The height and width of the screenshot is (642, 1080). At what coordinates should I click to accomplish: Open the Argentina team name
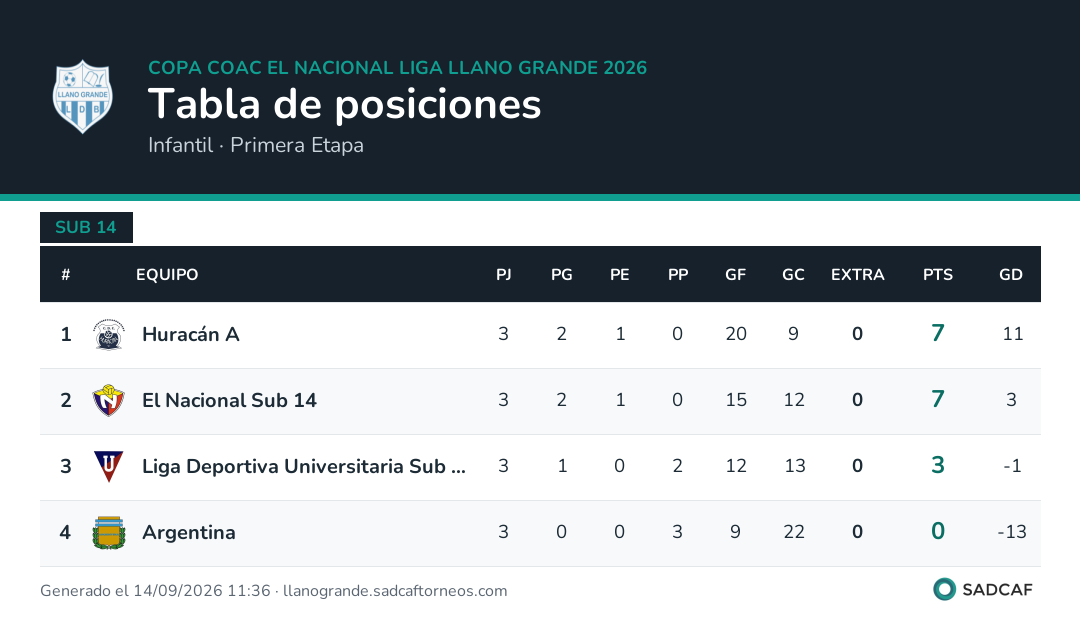[x=189, y=533]
